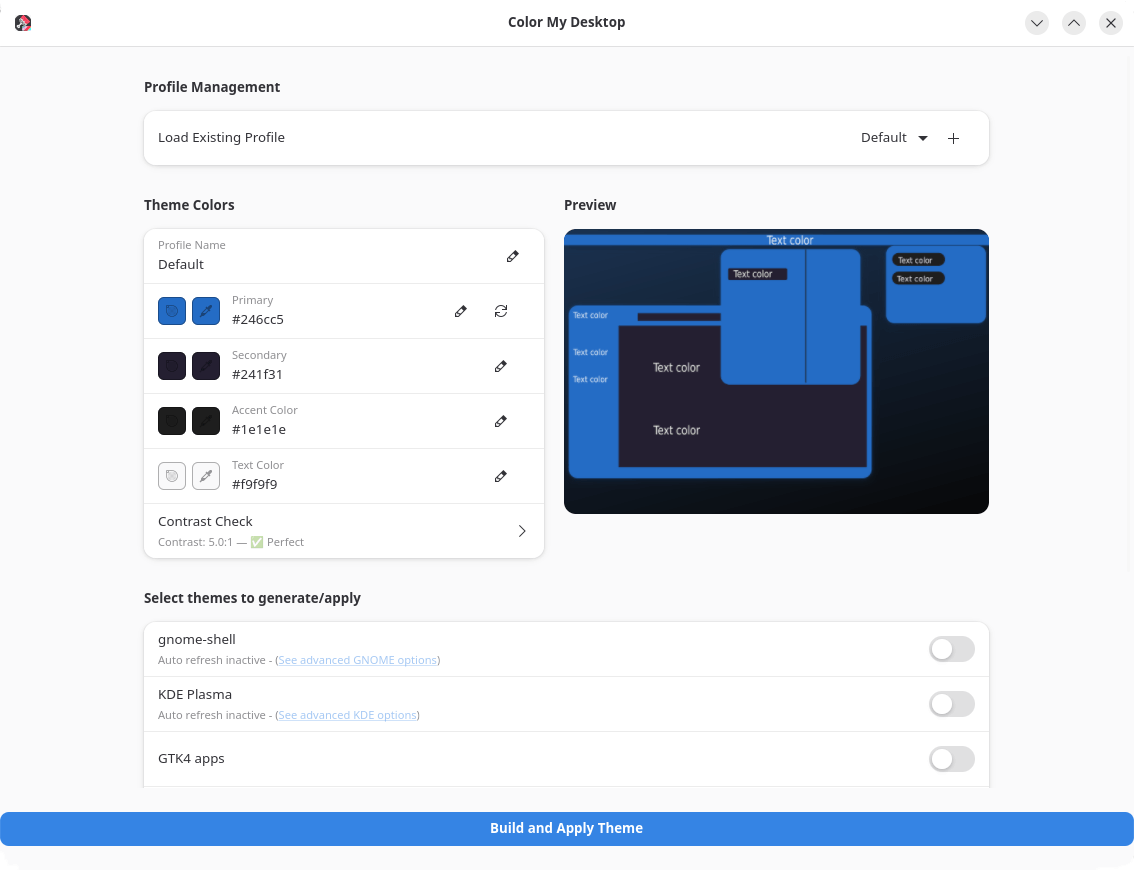Refresh the Primary color with the sync icon

(x=501, y=311)
